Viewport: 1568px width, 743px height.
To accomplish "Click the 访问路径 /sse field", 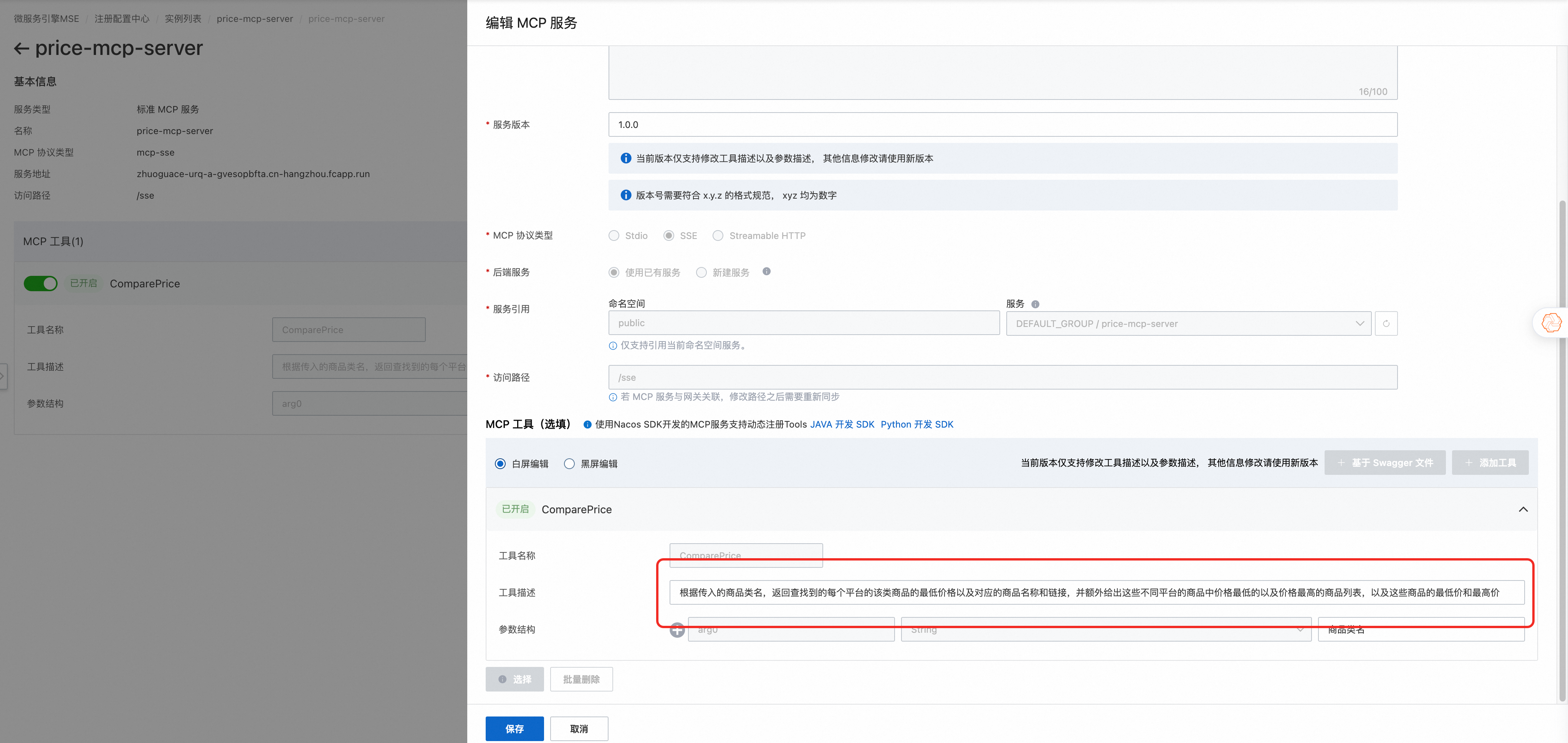I will 1002,378.
